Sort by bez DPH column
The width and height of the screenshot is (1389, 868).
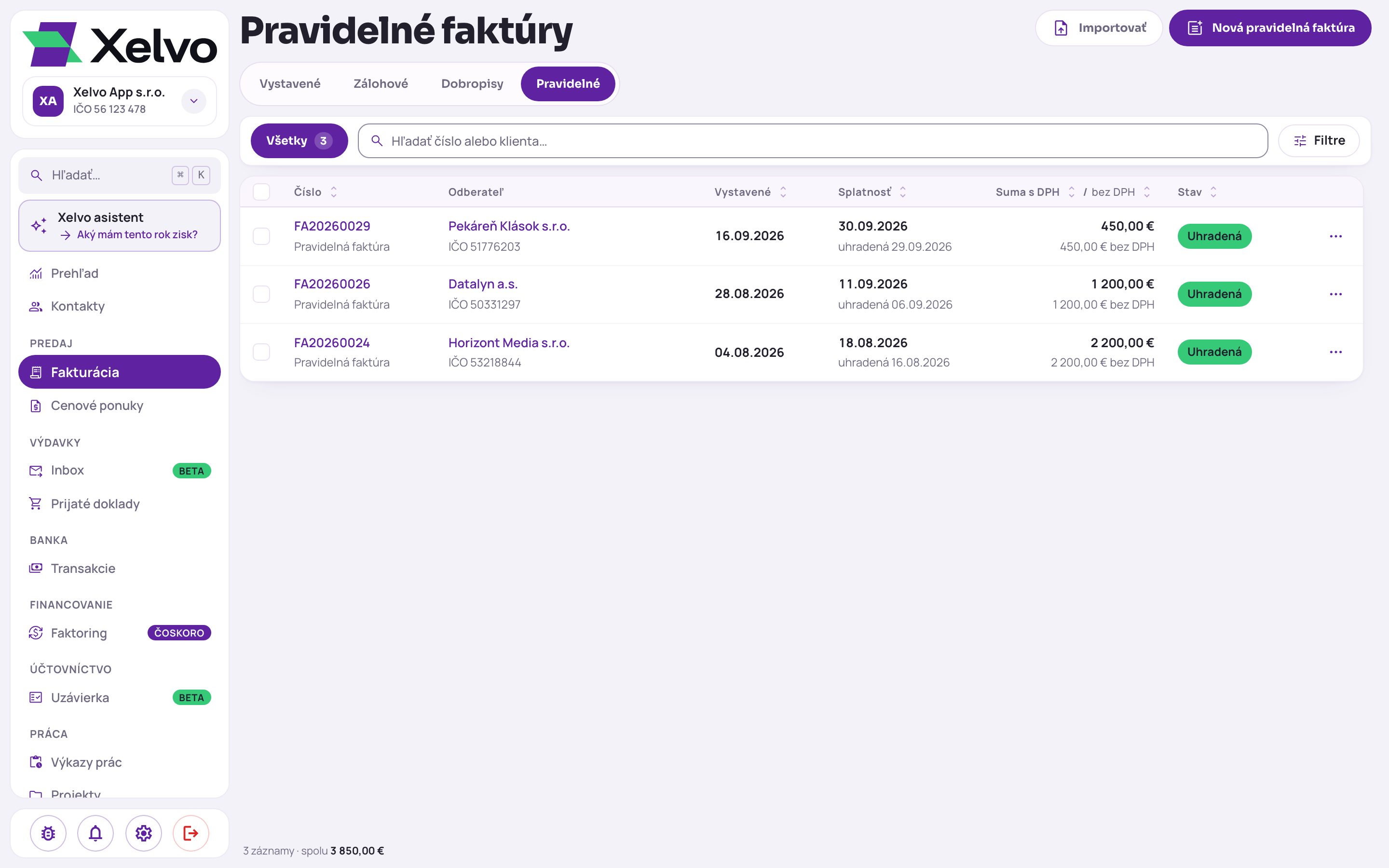click(1120, 192)
